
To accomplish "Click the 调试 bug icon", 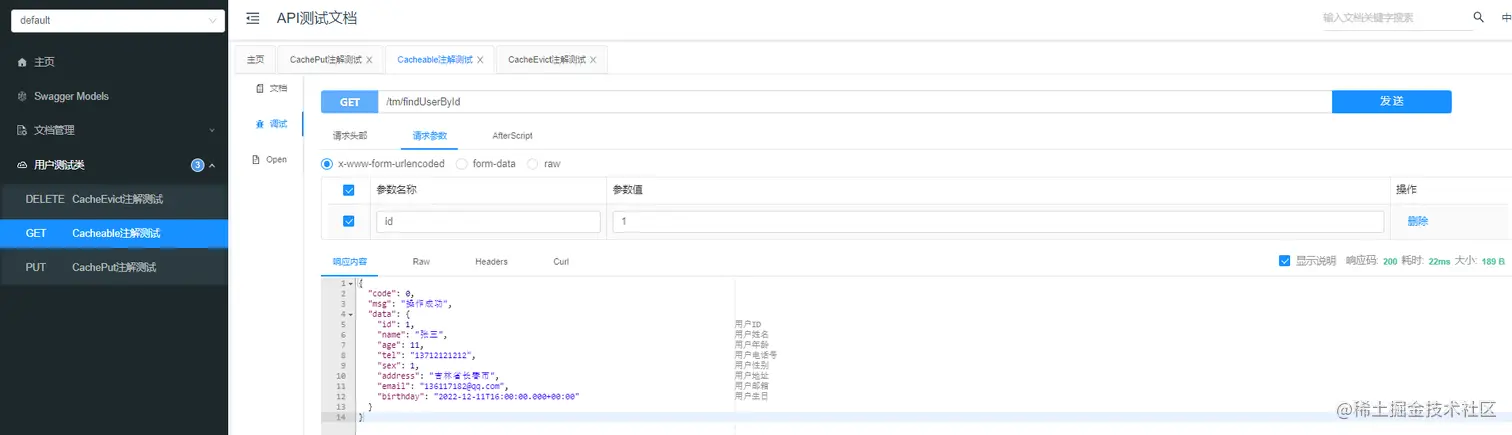I will (x=260, y=124).
